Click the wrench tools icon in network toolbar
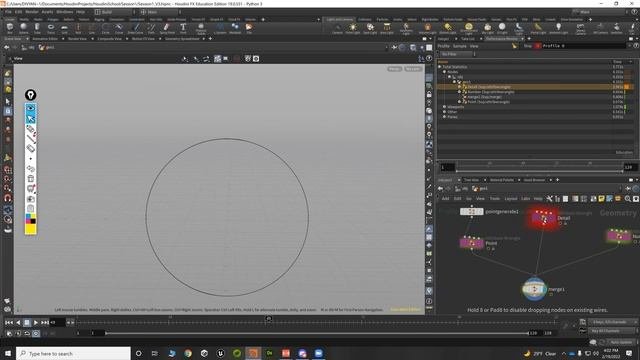Image resolution: width=640 pixels, height=360 pixels. [549, 199]
